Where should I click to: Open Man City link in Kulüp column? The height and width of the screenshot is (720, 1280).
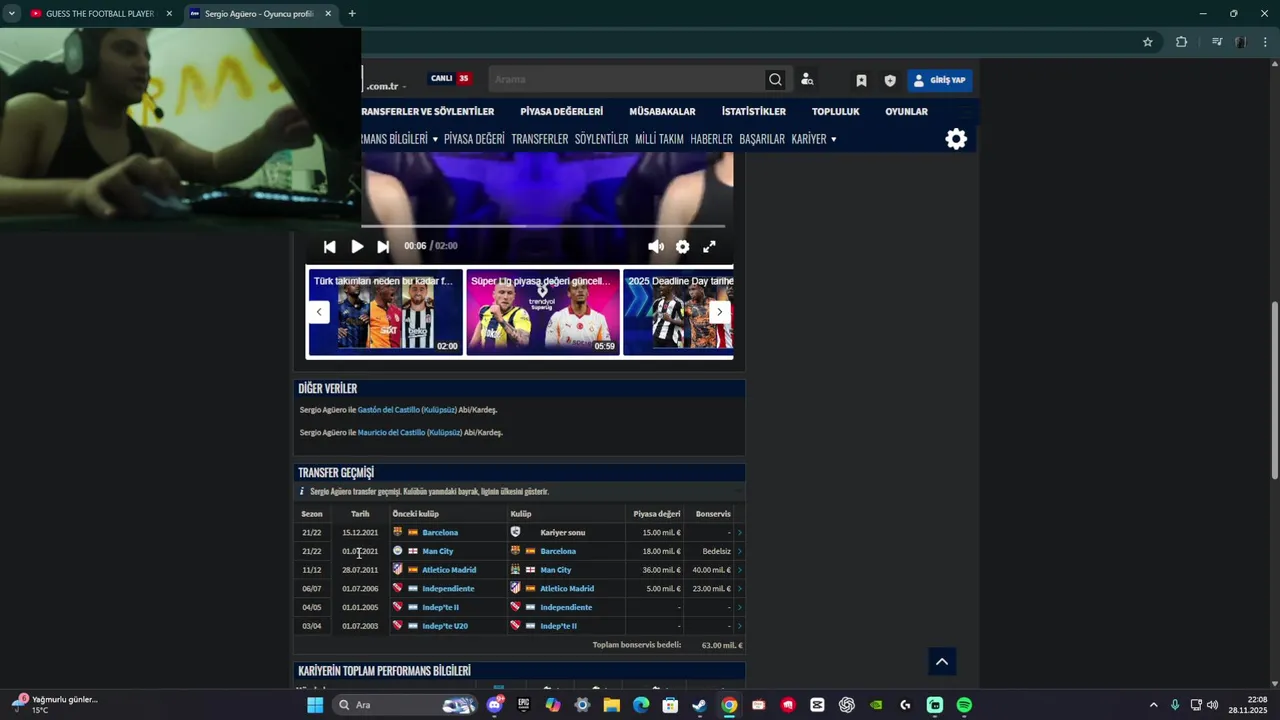pos(555,570)
